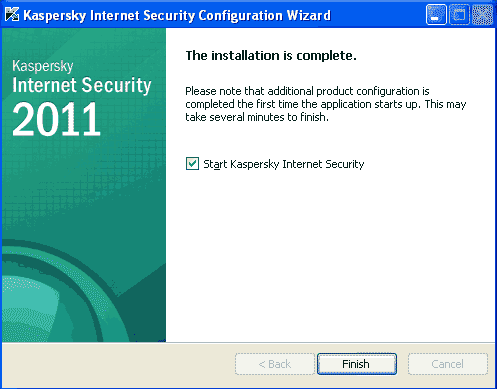Click the Finish button
This screenshot has height=389, width=497.
(x=357, y=364)
